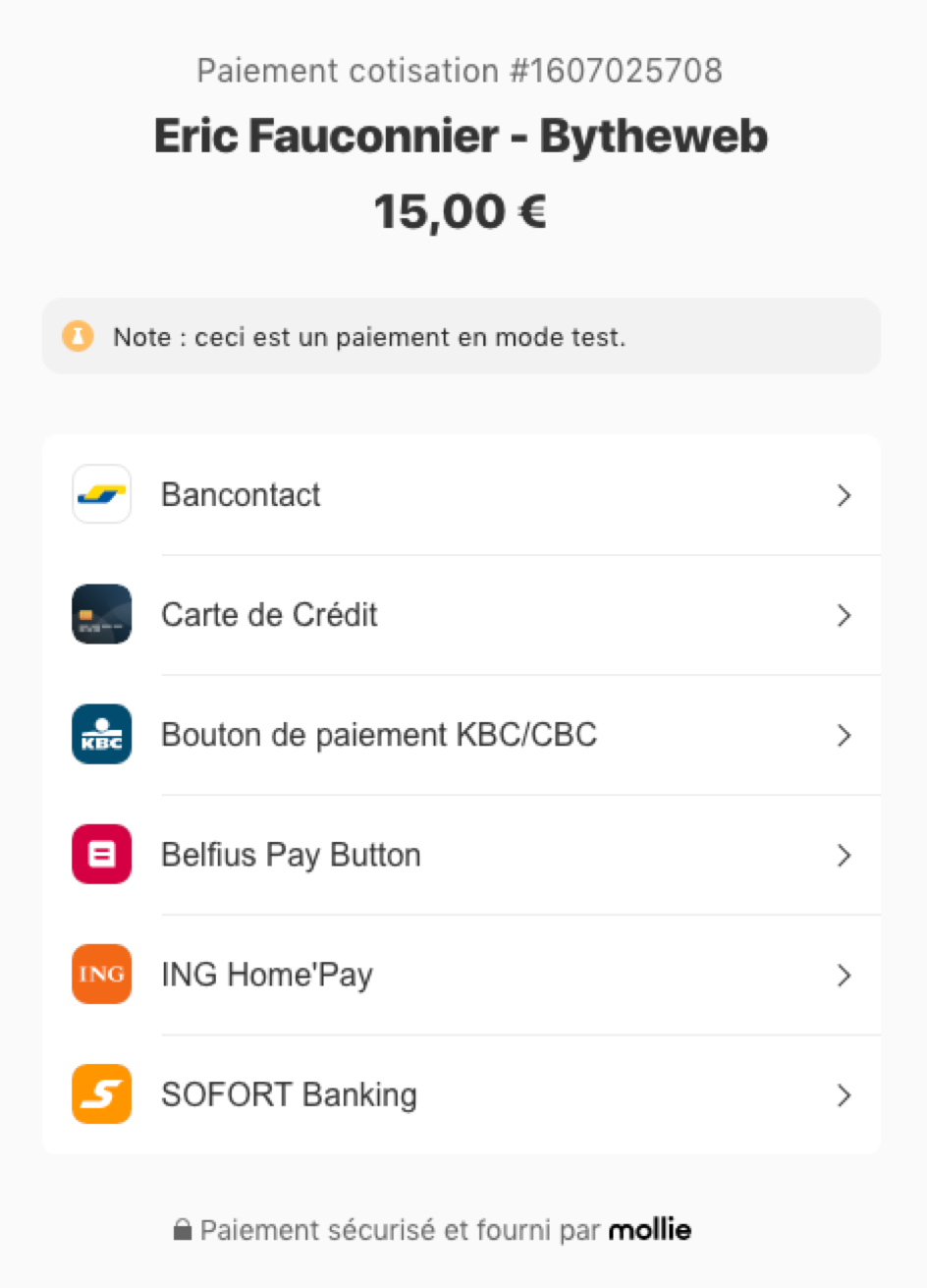
Task: Open the mollie provider link
Action: pyautogui.click(x=650, y=1230)
